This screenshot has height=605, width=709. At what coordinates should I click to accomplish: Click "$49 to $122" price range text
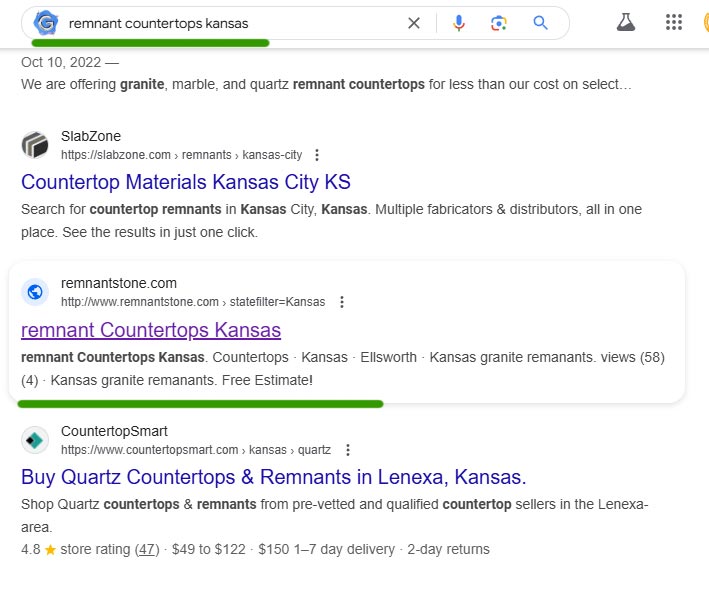click(x=208, y=549)
